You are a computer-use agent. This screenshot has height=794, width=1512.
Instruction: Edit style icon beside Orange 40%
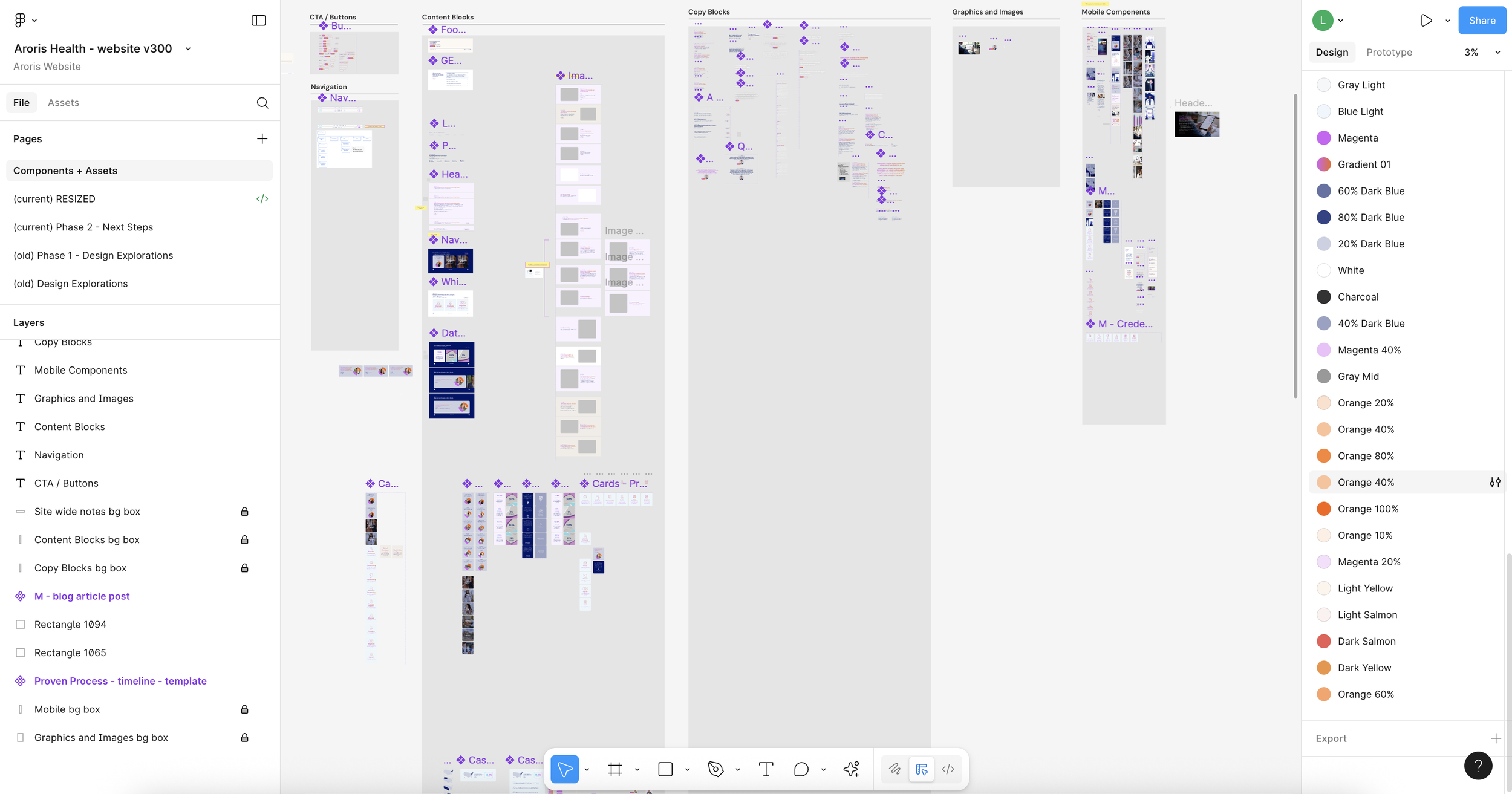[x=1494, y=483]
